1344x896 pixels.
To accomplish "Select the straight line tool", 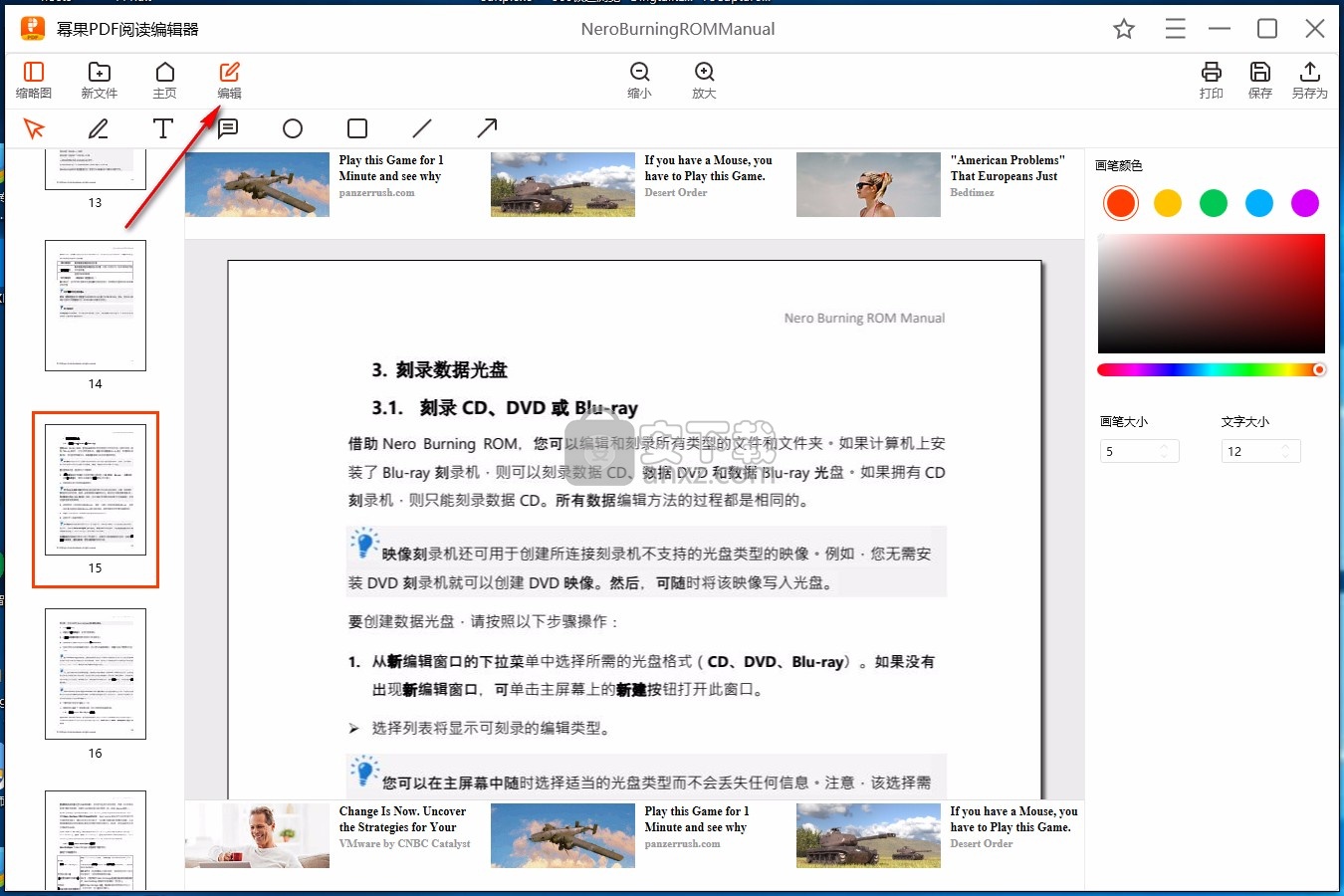I will click(x=422, y=128).
